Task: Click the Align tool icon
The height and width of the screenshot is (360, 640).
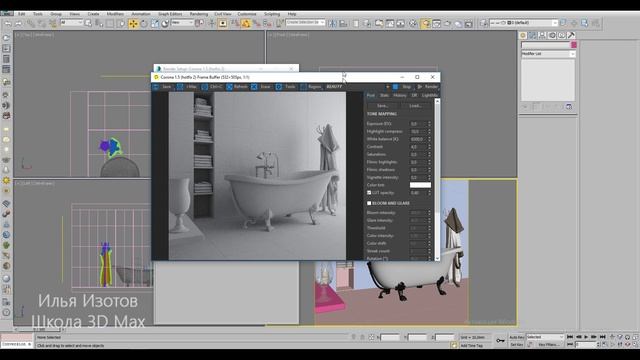Action: tap(343, 23)
